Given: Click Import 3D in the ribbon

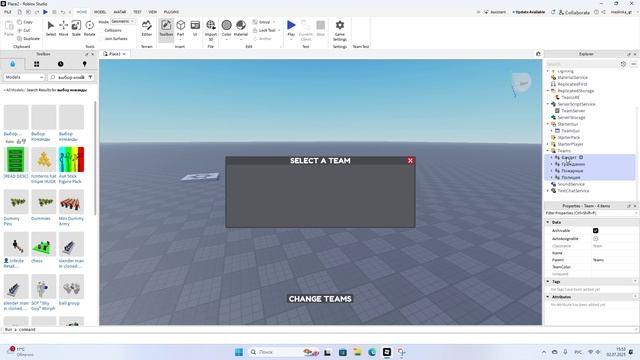Looking at the screenshot, I should (211, 30).
